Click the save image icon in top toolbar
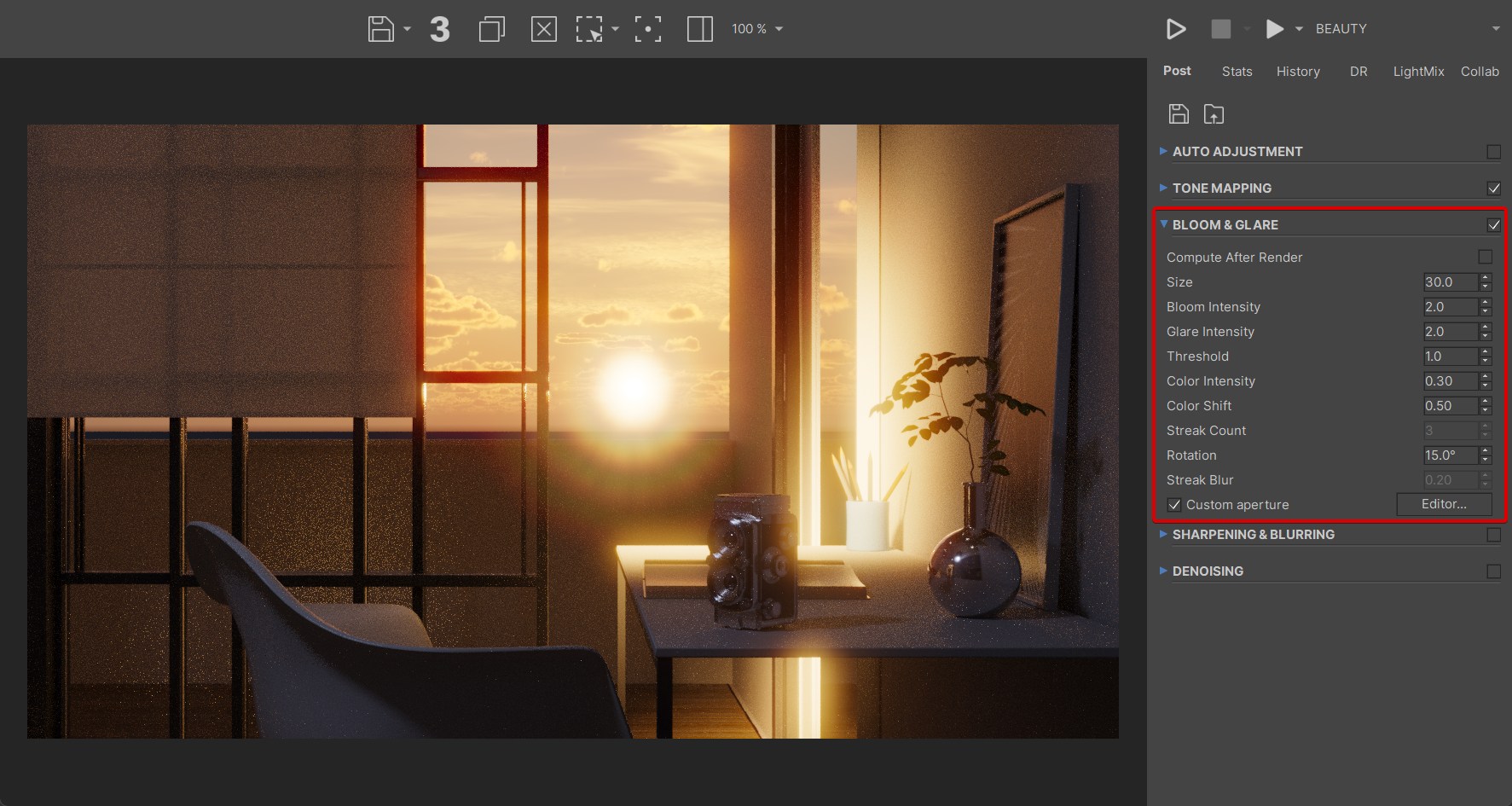 380,29
